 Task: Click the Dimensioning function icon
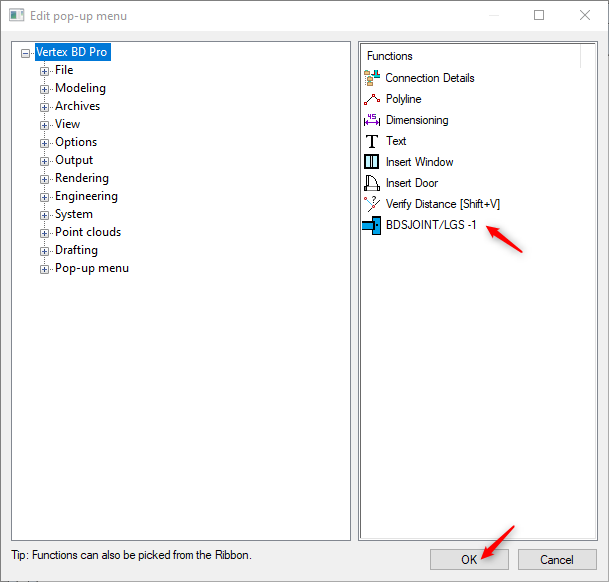pos(372,120)
